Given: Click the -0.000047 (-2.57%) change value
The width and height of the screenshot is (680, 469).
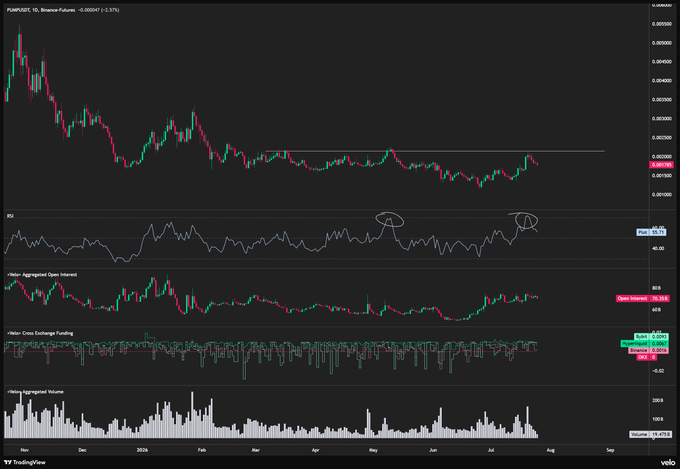Looking at the screenshot, I should 98,10.
